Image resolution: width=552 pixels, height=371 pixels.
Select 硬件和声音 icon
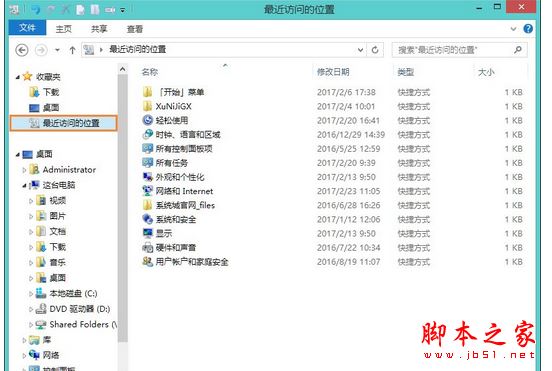tap(148, 248)
